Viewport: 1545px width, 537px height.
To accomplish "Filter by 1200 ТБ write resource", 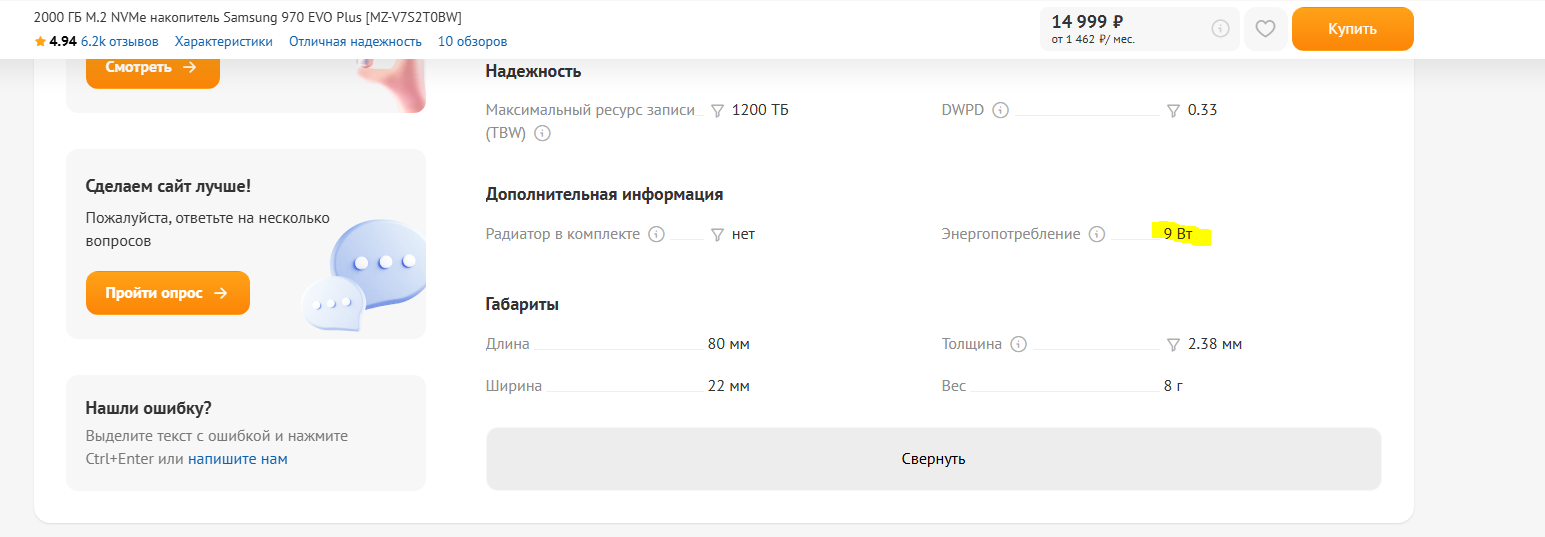I will click(x=717, y=110).
